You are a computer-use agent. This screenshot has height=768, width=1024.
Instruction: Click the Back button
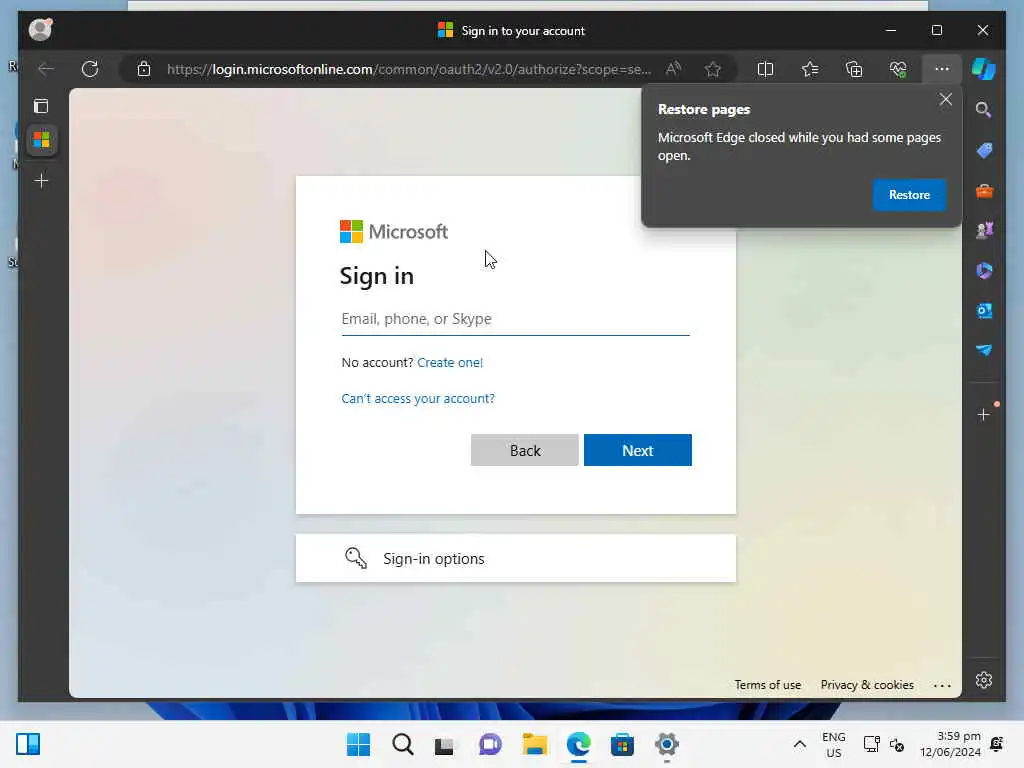click(x=524, y=450)
